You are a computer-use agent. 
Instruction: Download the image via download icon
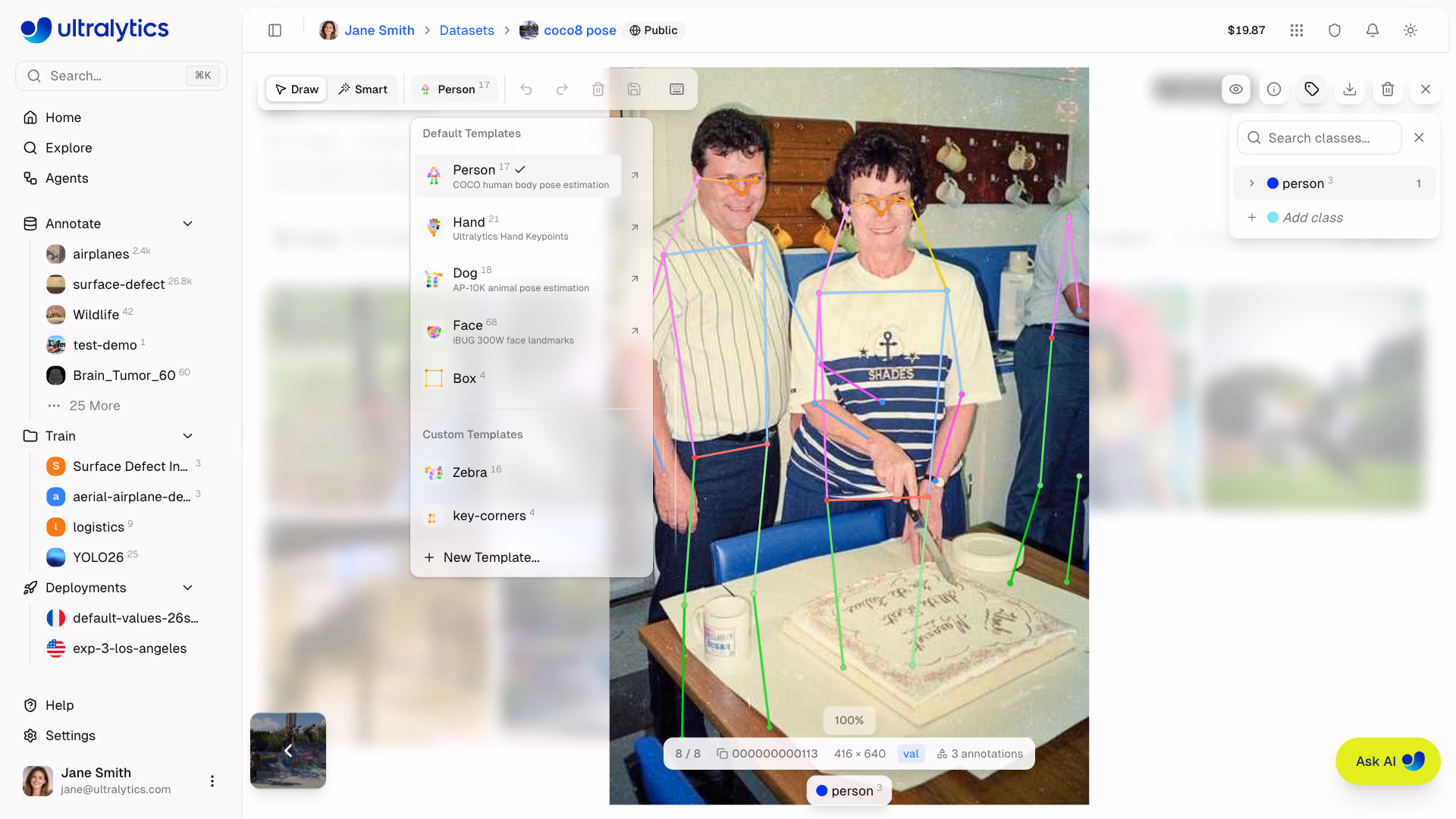coord(1350,89)
